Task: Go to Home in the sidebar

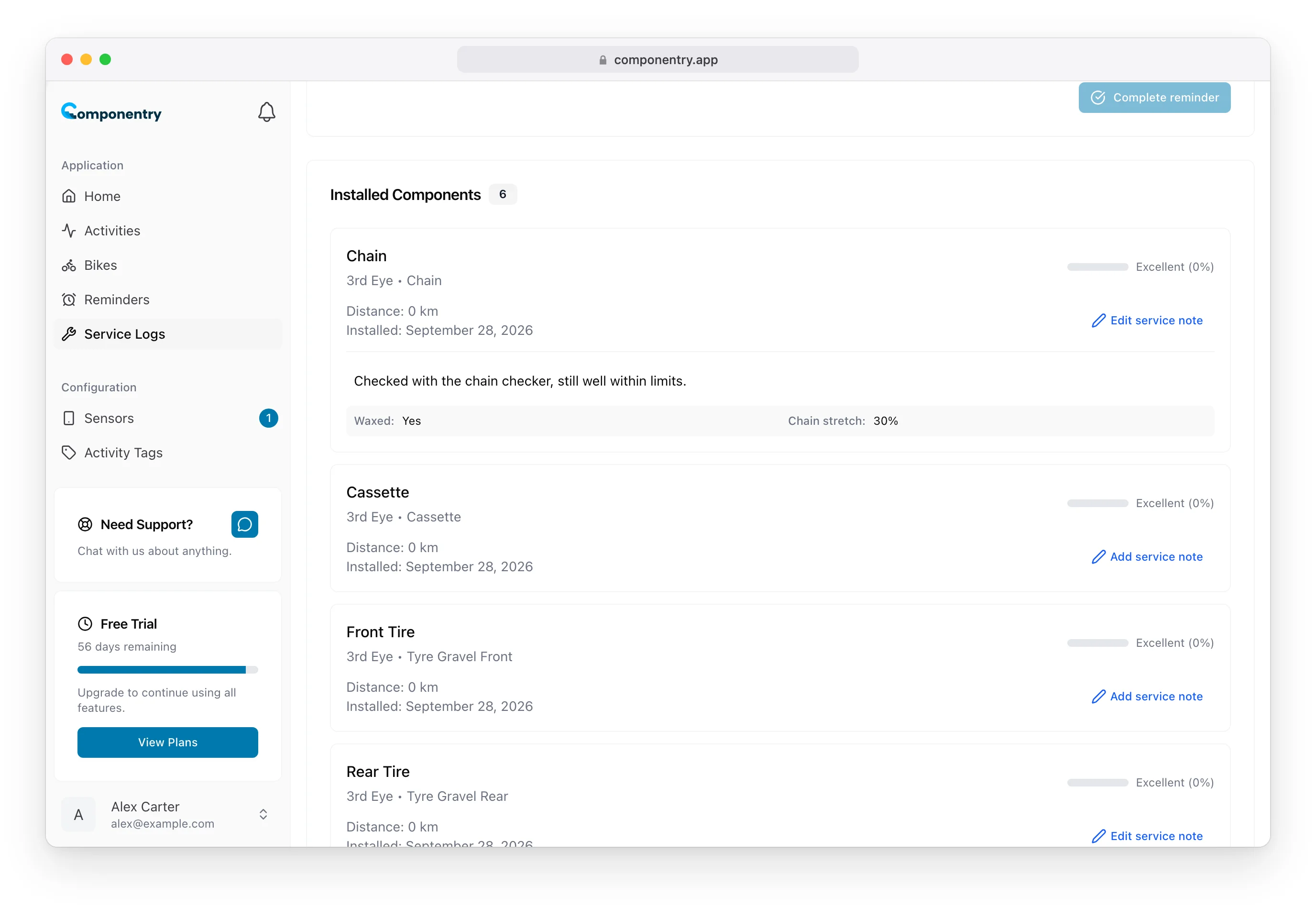Action: (168, 196)
